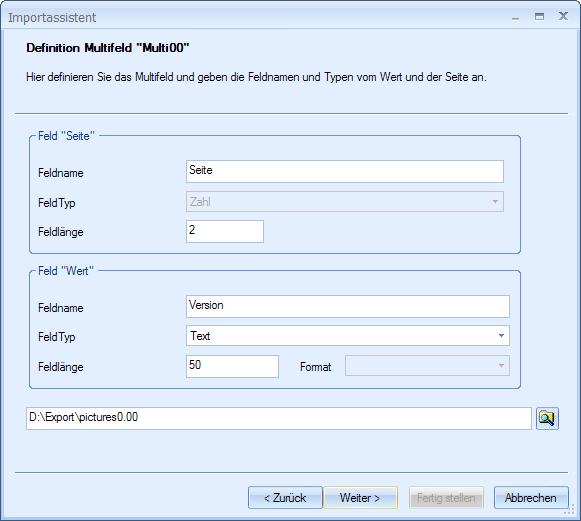
Task: Click the Importassistent title bar text
Action: [52, 17]
